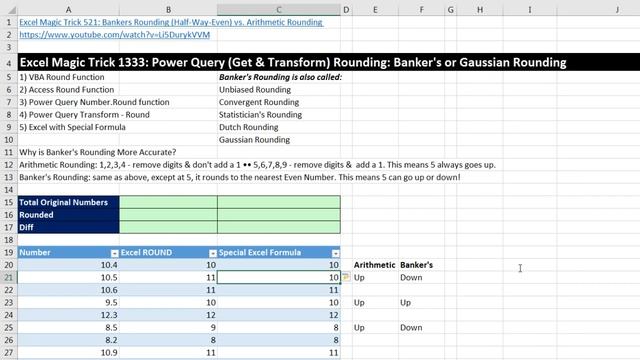640x360 pixels.
Task: Click green cell B17 in Diff row
Action: [x=169, y=227]
